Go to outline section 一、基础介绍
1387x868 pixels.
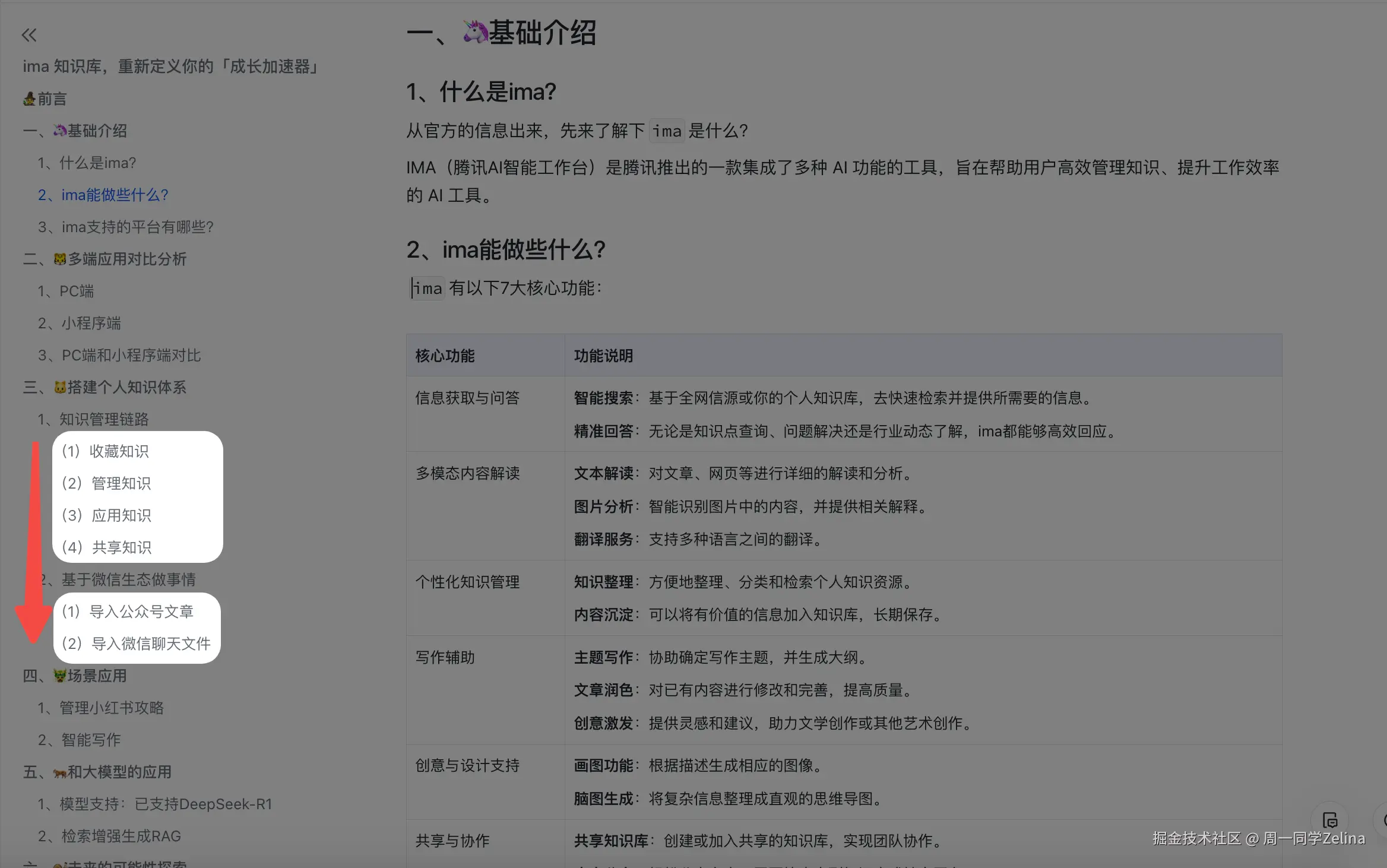[75, 131]
